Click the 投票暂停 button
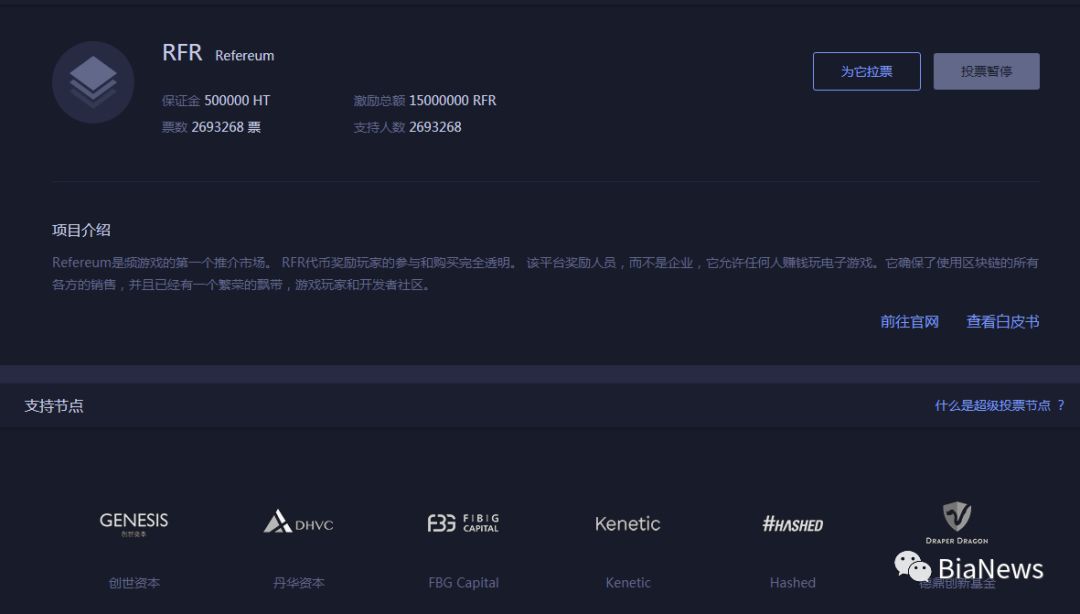 pos(986,71)
